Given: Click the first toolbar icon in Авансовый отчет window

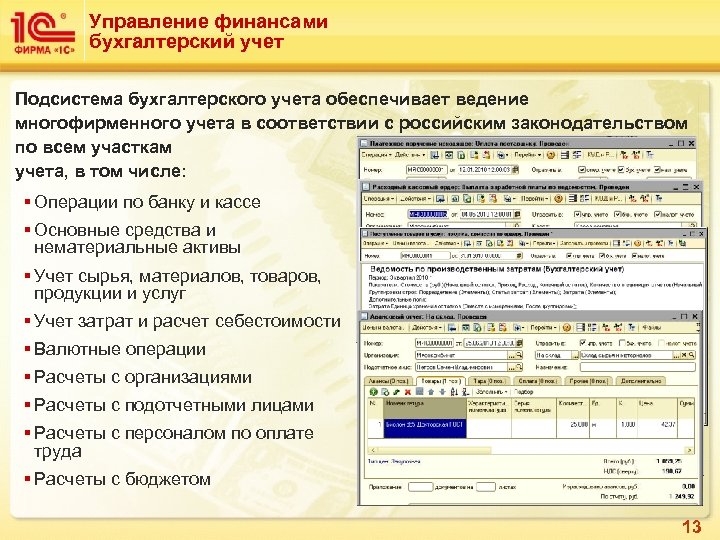Looking at the screenshot, I should (x=452, y=327).
